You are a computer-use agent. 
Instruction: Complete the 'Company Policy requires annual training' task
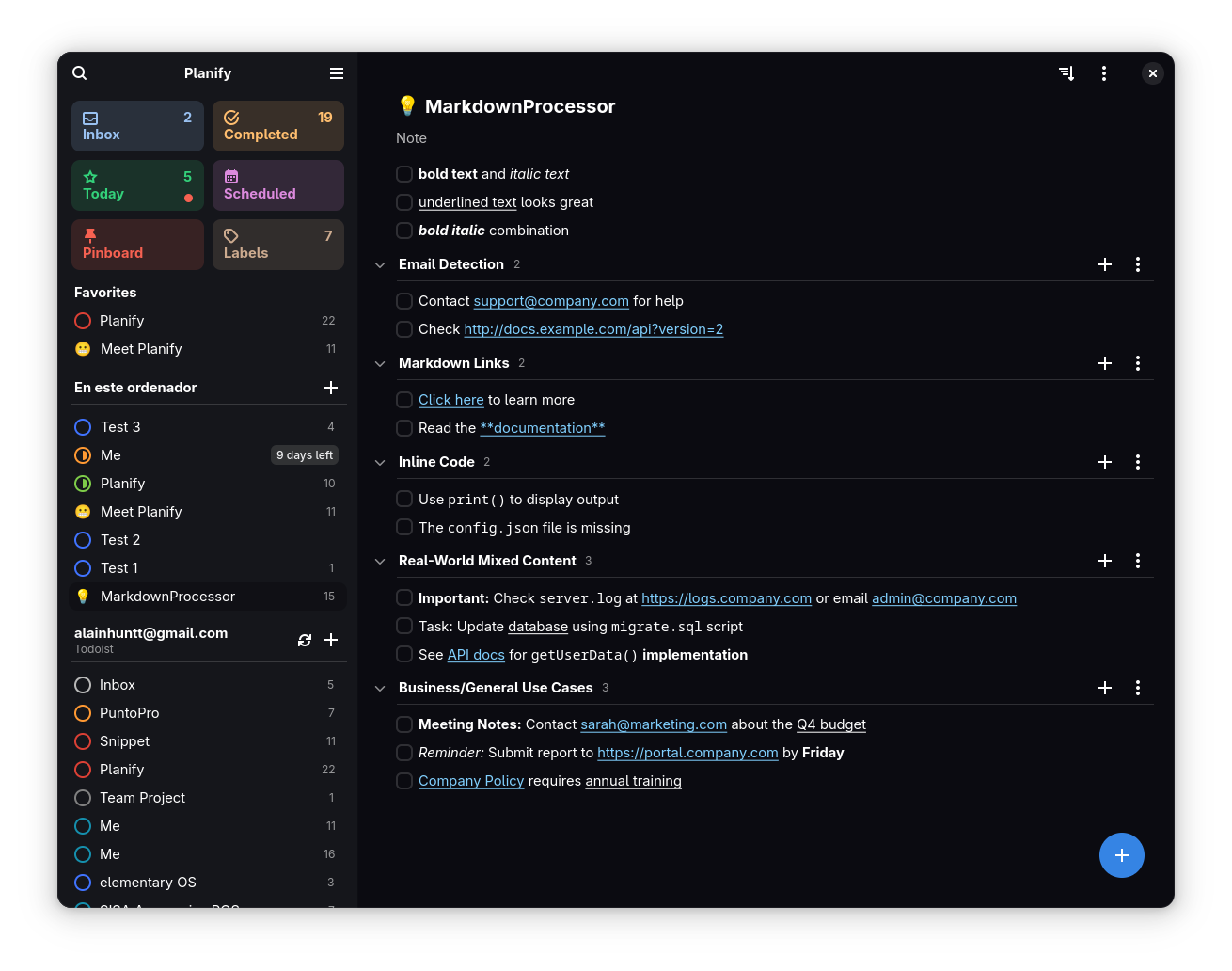[x=404, y=780]
